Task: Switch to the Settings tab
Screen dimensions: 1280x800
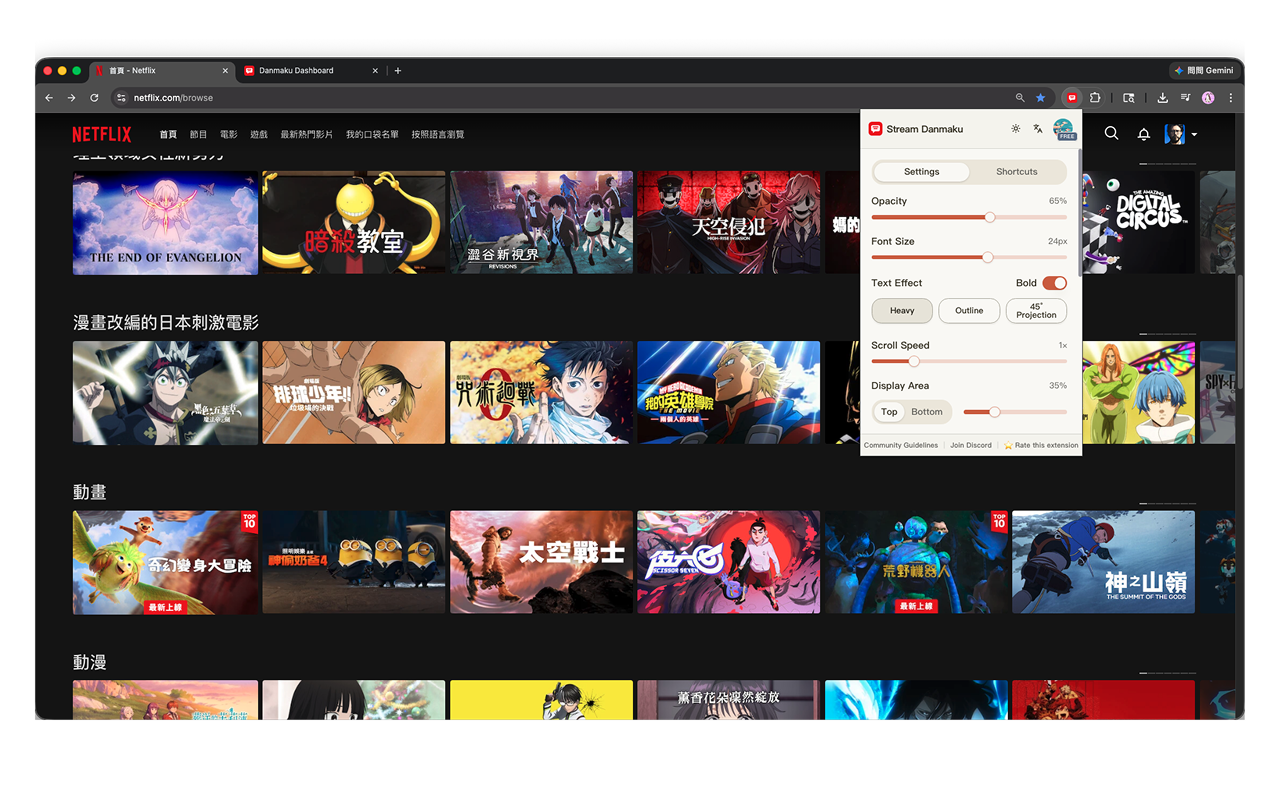Action: 922,172
